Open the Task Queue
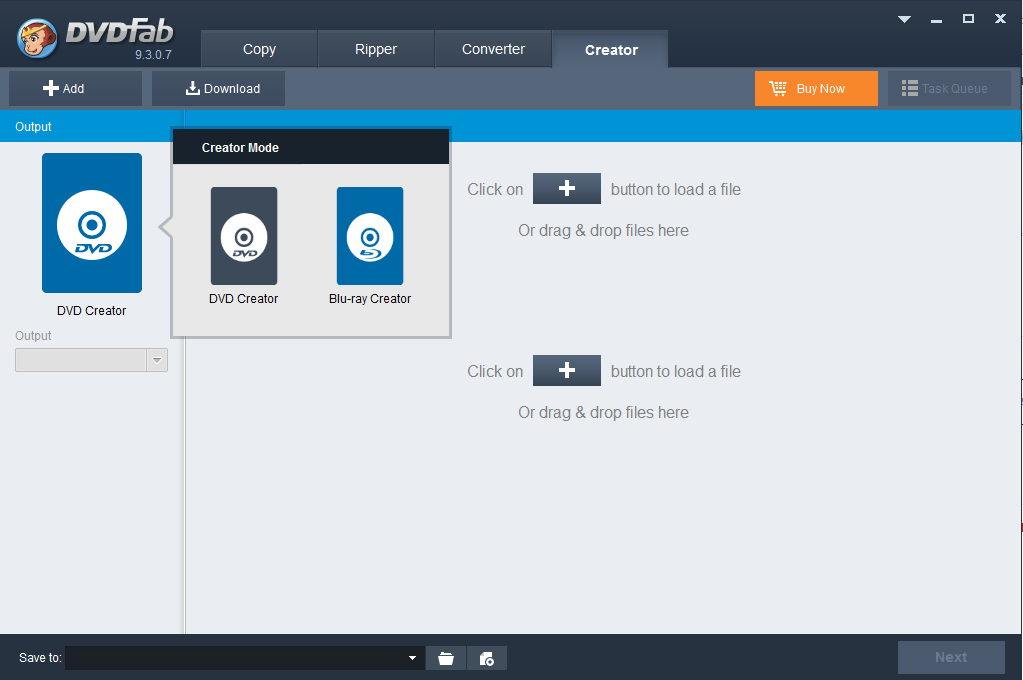The height and width of the screenshot is (680, 1023). [949, 89]
